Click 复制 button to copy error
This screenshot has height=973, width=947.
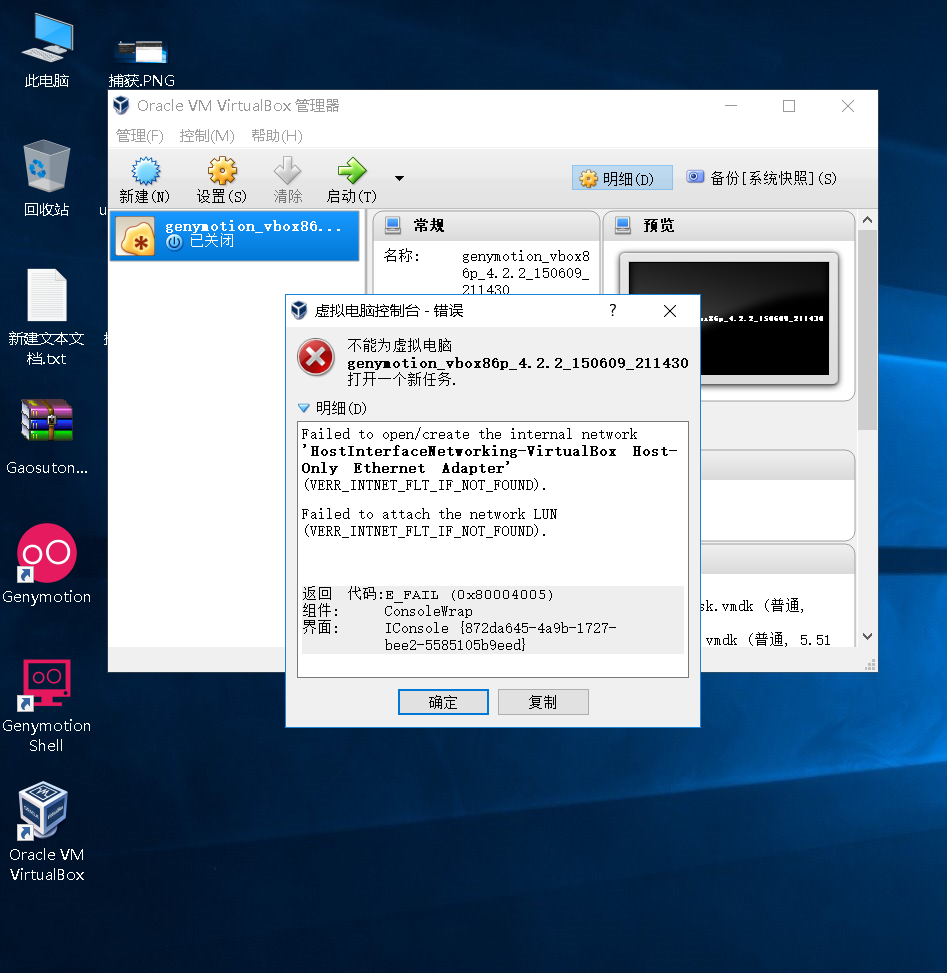pyautogui.click(x=543, y=702)
